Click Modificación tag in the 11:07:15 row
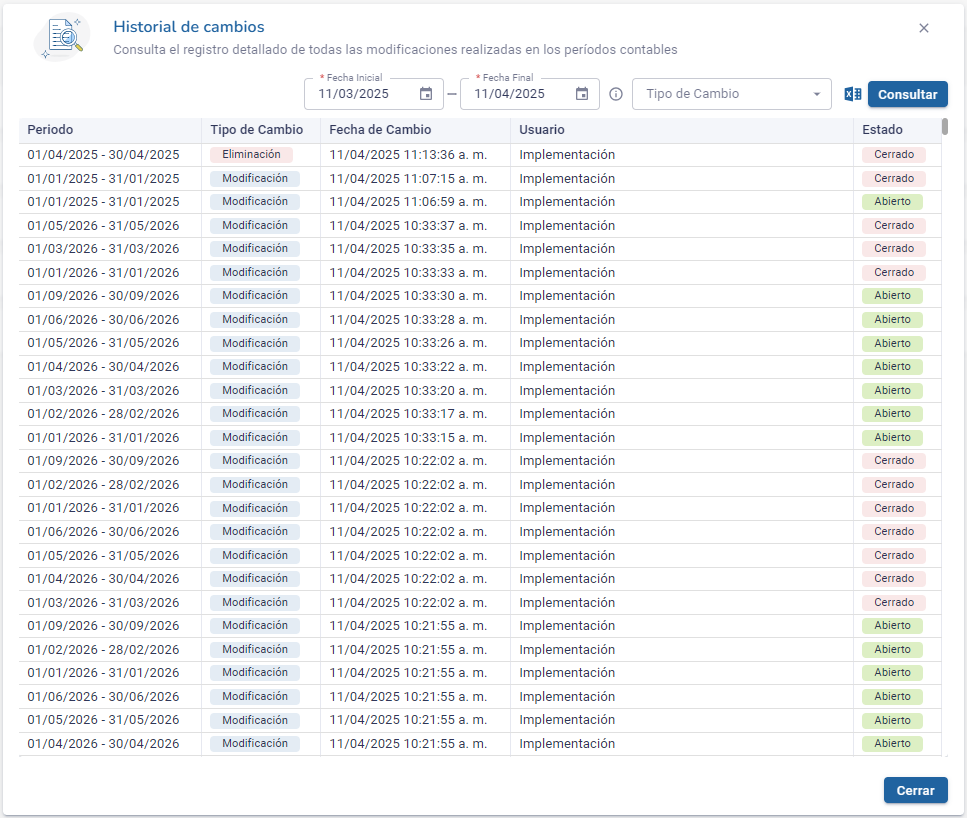The height and width of the screenshot is (818, 967). (255, 178)
